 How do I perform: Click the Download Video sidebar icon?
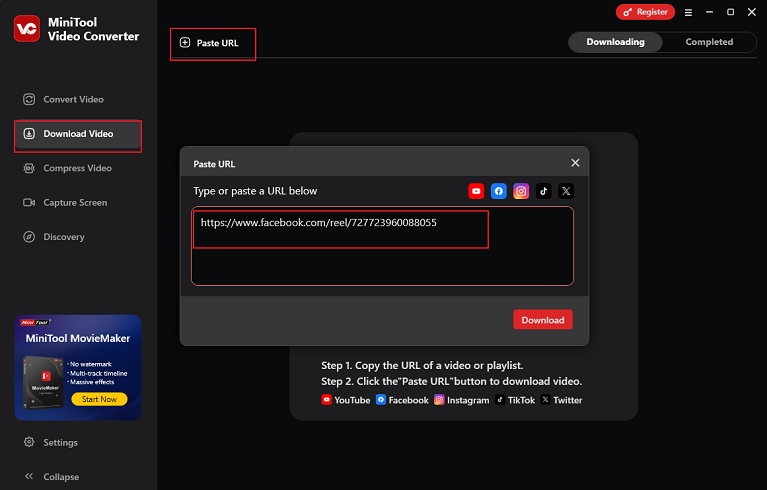tap(29, 134)
